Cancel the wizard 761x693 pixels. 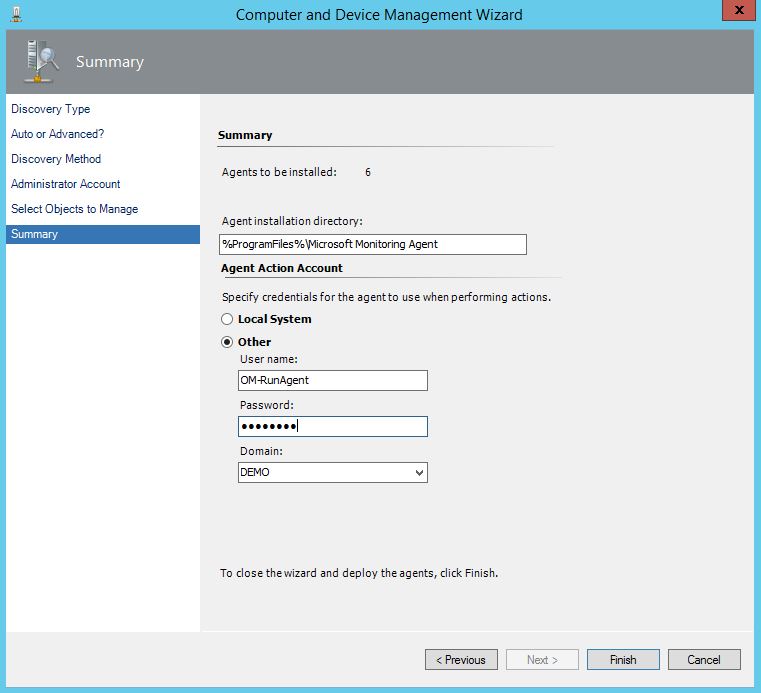click(x=704, y=660)
